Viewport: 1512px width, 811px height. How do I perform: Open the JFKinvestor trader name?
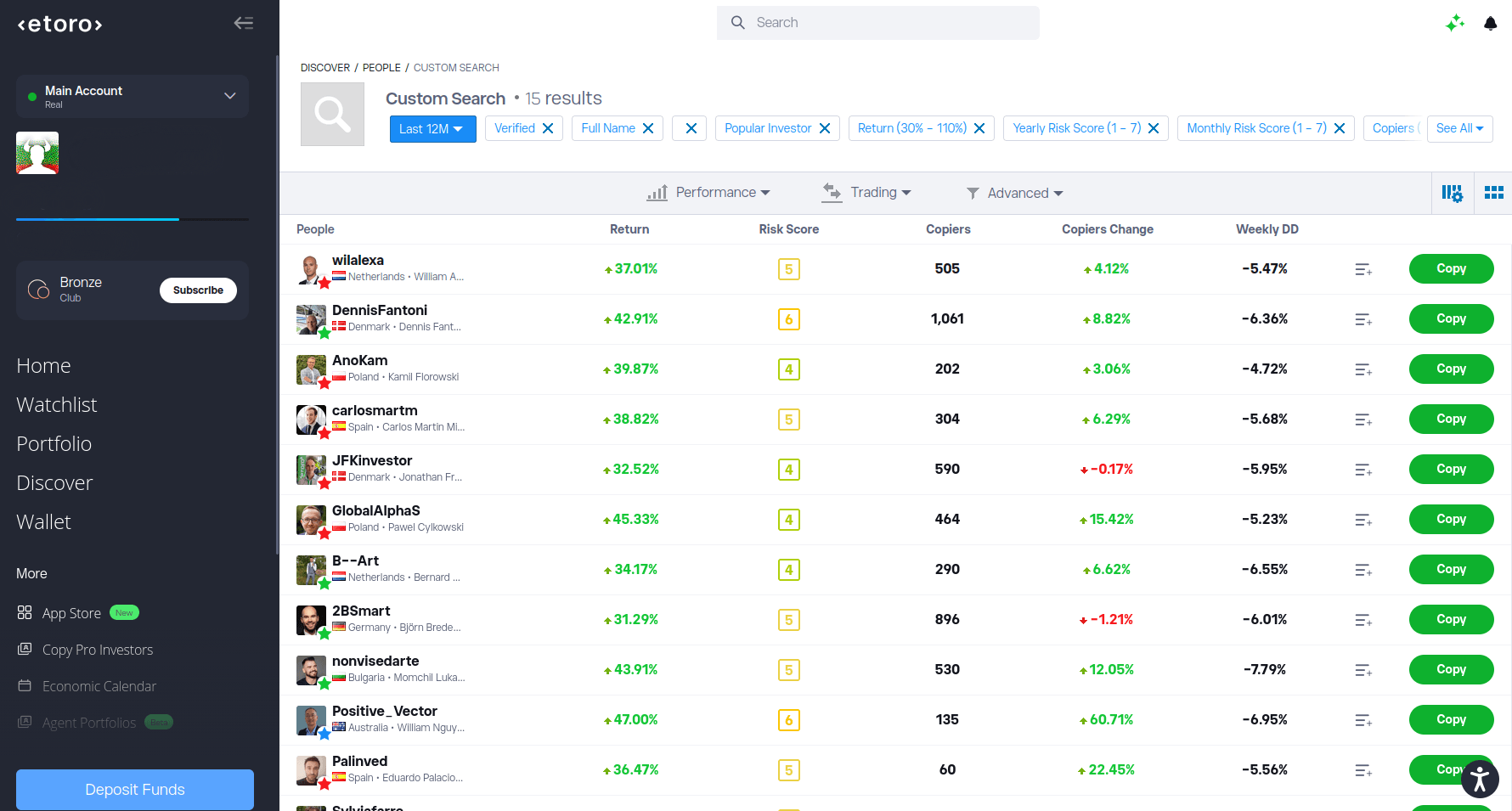click(372, 461)
